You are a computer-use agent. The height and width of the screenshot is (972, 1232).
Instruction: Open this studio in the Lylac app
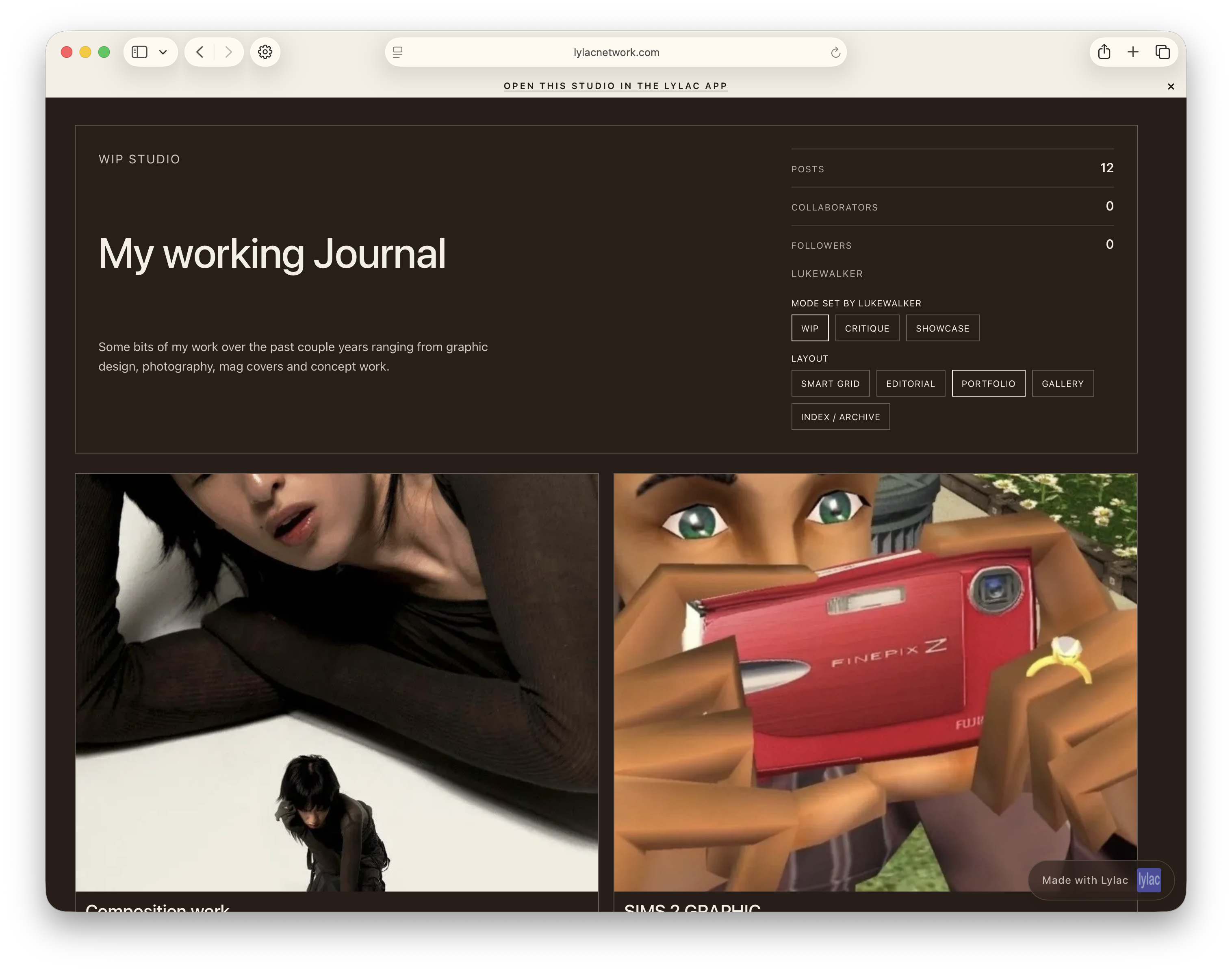(615, 86)
